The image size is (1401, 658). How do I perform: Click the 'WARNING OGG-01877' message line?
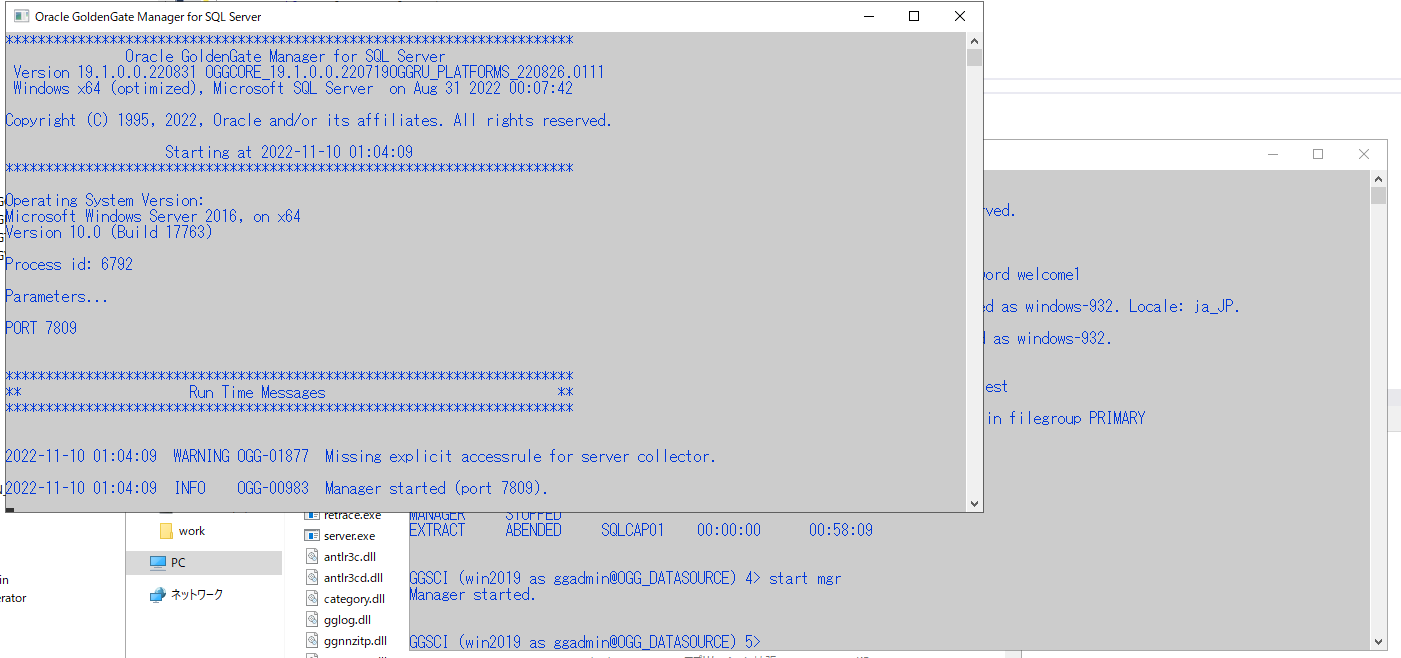360,456
